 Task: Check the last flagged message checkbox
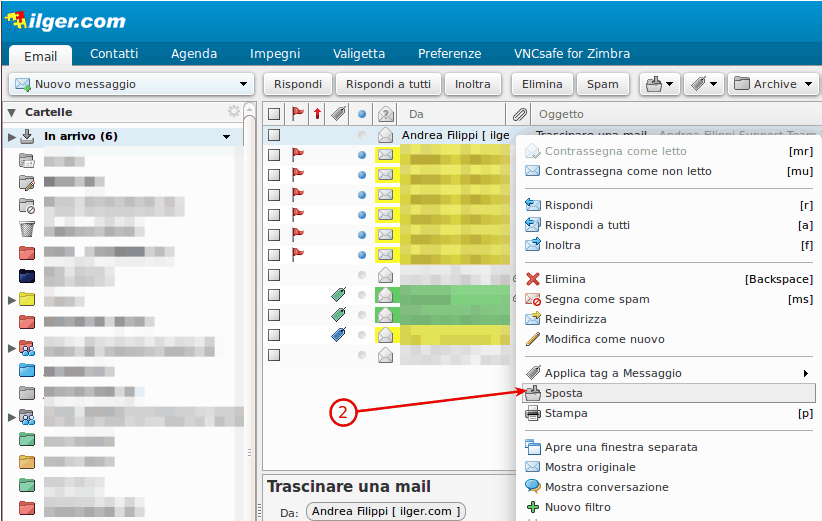274,255
